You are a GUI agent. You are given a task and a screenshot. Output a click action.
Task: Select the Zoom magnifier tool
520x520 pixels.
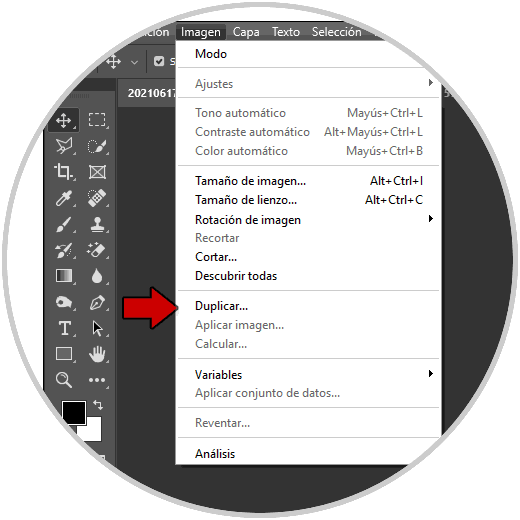click(x=64, y=380)
